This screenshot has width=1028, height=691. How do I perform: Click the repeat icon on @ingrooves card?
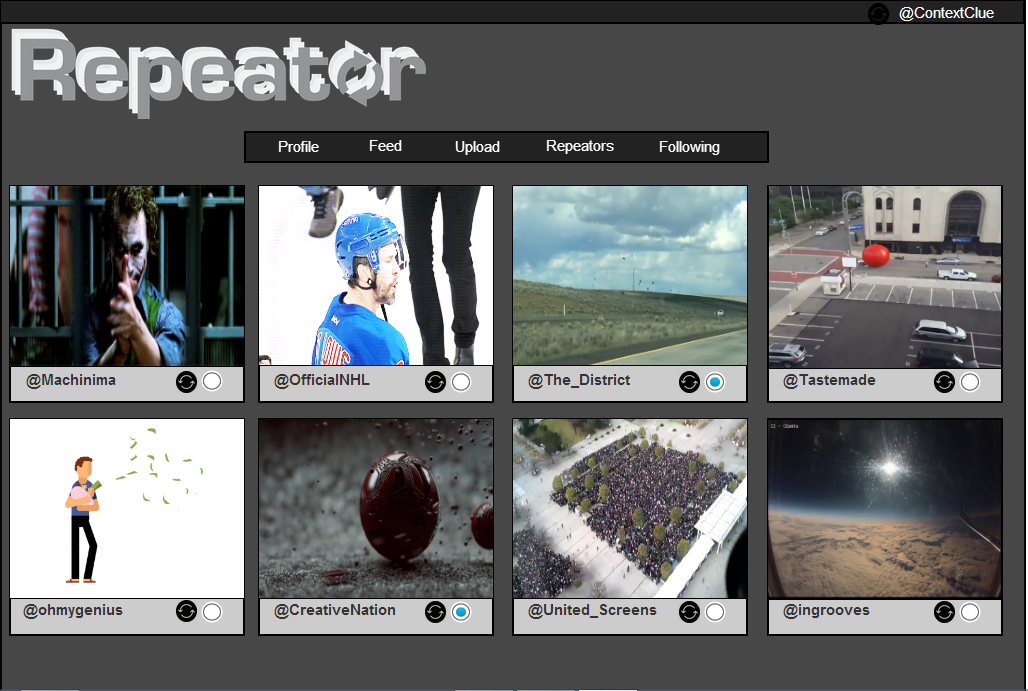coord(944,612)
